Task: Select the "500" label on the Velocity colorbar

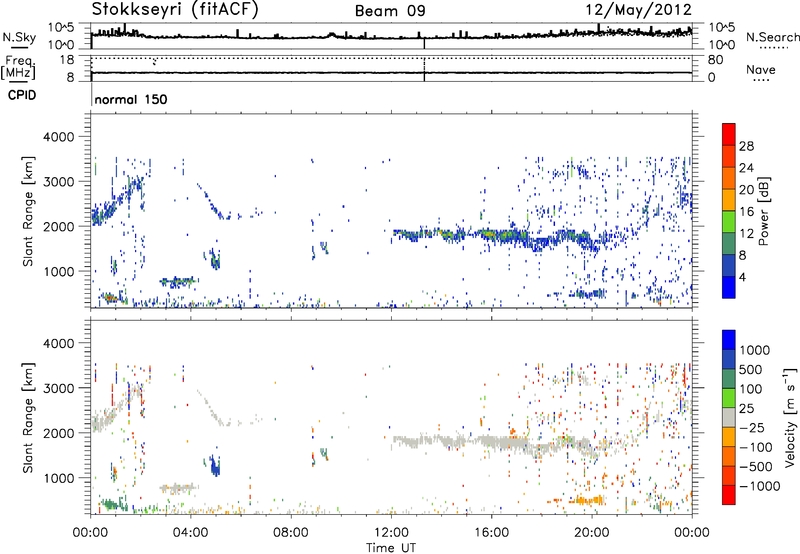Action: click(x=751, y=369)
